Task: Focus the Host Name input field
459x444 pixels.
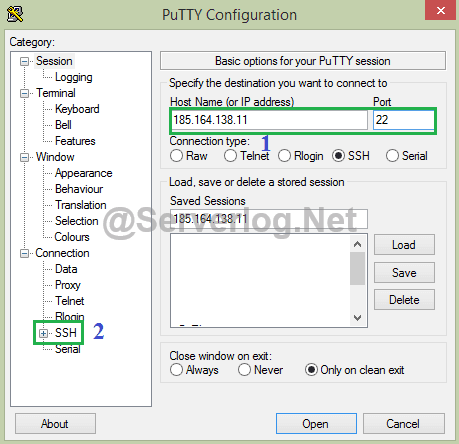Action: (x=269, y=120)
